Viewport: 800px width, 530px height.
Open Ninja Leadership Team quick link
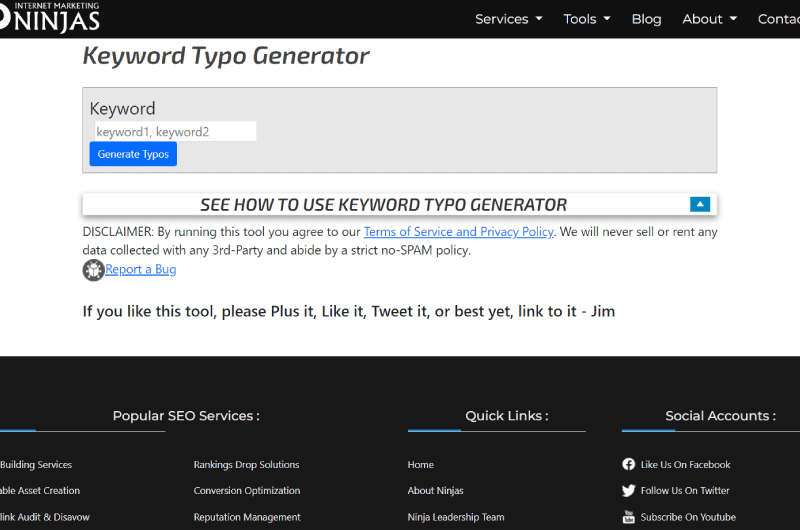coord(456,517)
